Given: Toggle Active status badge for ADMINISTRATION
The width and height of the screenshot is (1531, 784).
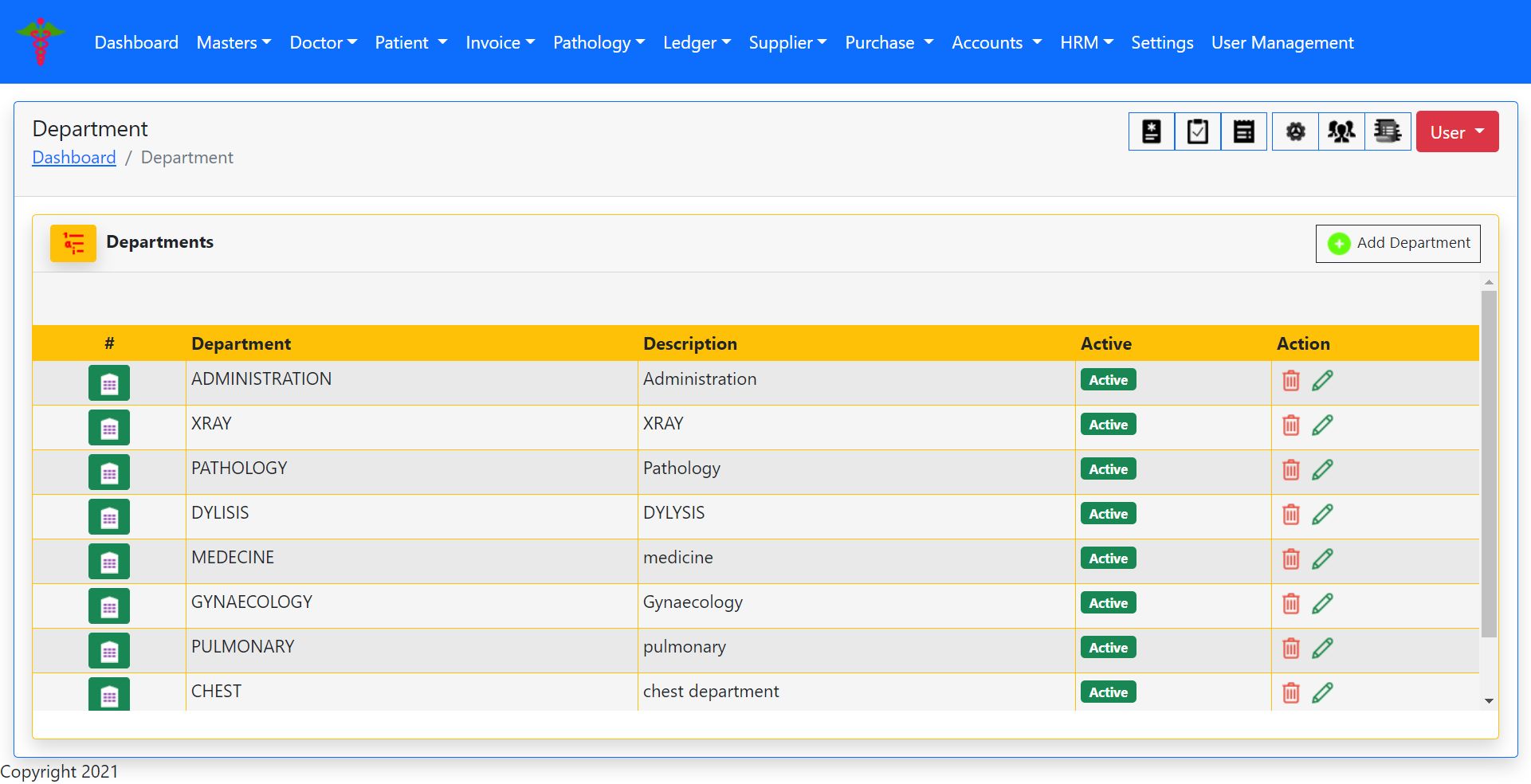Looking at the screenshot, I should [x=1108, y=380].
